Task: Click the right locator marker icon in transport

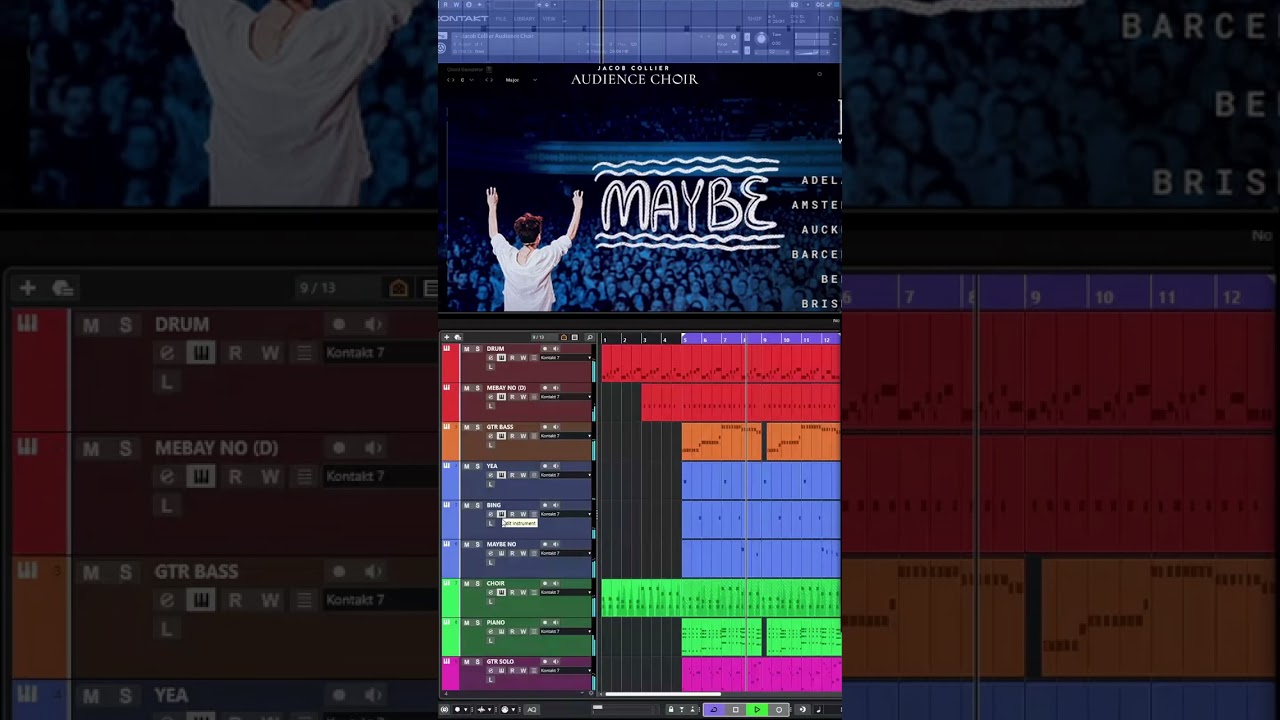Action: point(692,710)
